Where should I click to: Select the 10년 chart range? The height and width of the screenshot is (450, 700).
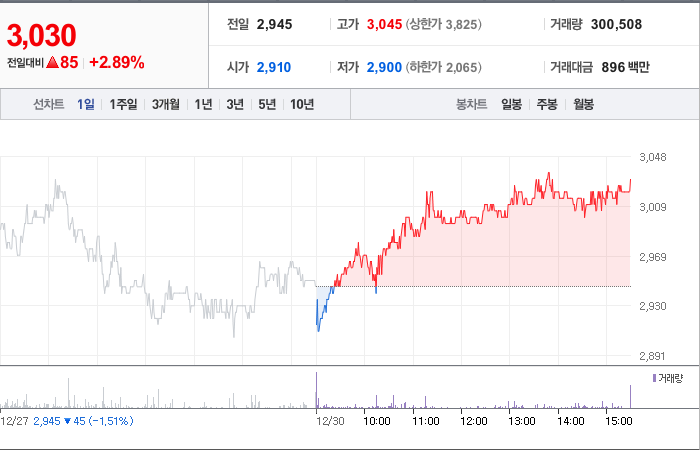(x=302, y=104)
